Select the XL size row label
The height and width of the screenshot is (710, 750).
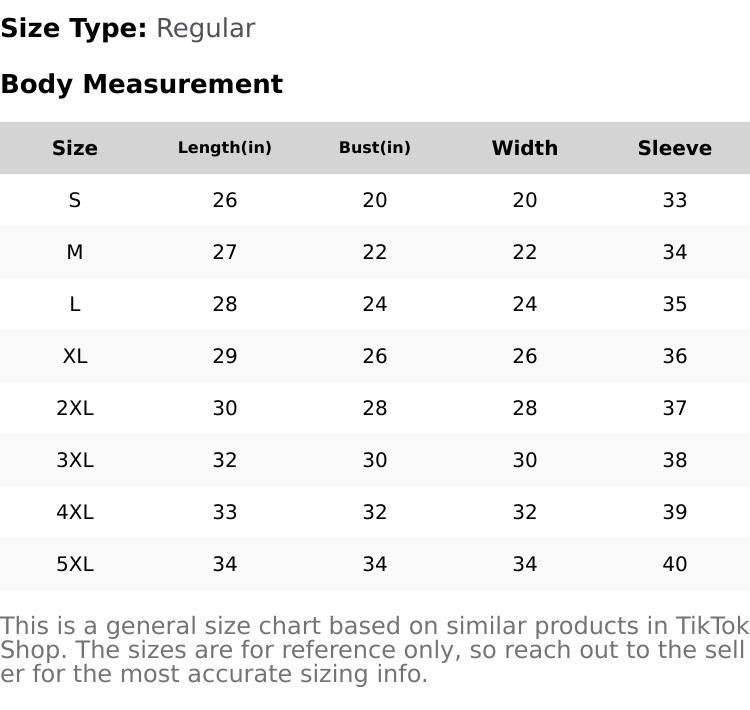click(x=75, y=356)
